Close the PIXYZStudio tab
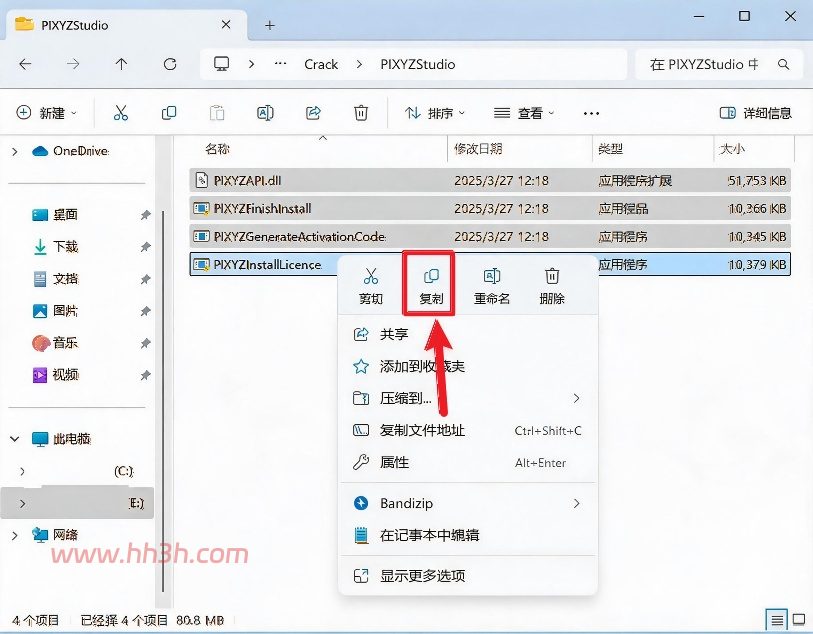Image resolution: width=813 pixels, height=634 pixels. [x=226, y=24]
